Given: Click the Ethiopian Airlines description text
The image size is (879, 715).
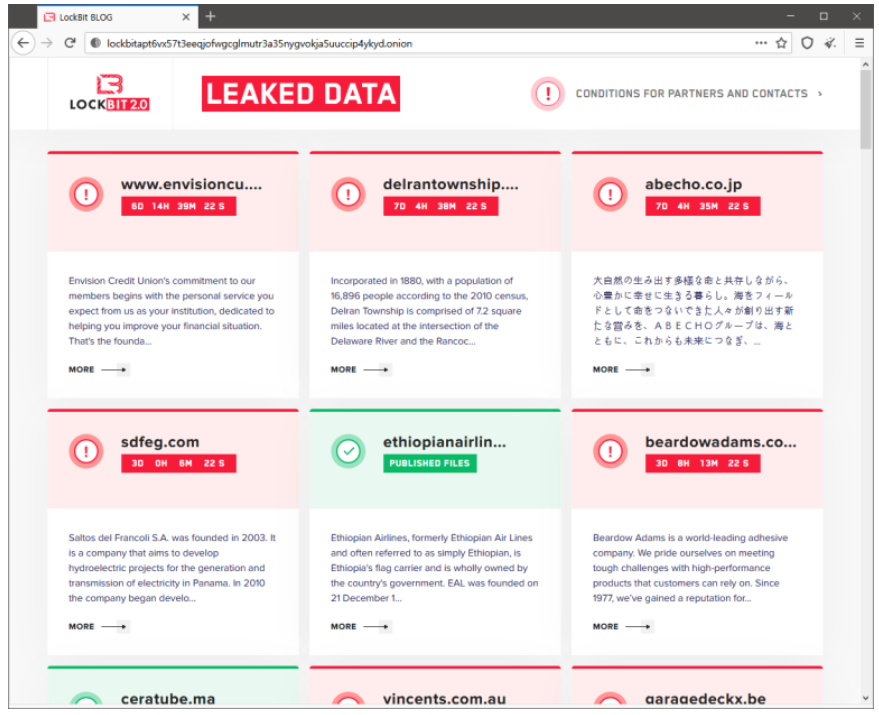Looking at the screenshot, I should (x=434, y=568).
